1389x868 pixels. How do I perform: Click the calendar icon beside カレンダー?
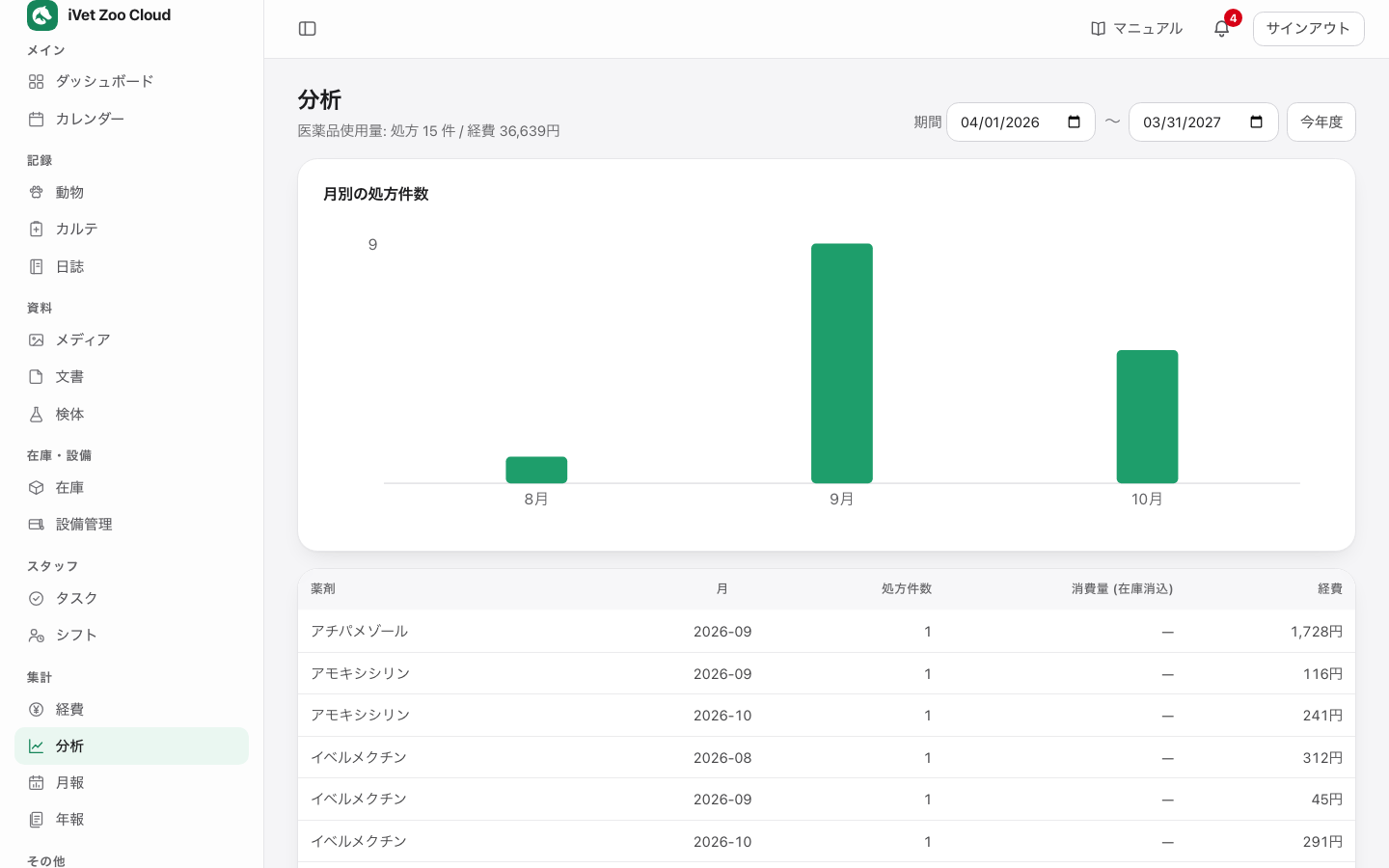(x=37, y=120)
